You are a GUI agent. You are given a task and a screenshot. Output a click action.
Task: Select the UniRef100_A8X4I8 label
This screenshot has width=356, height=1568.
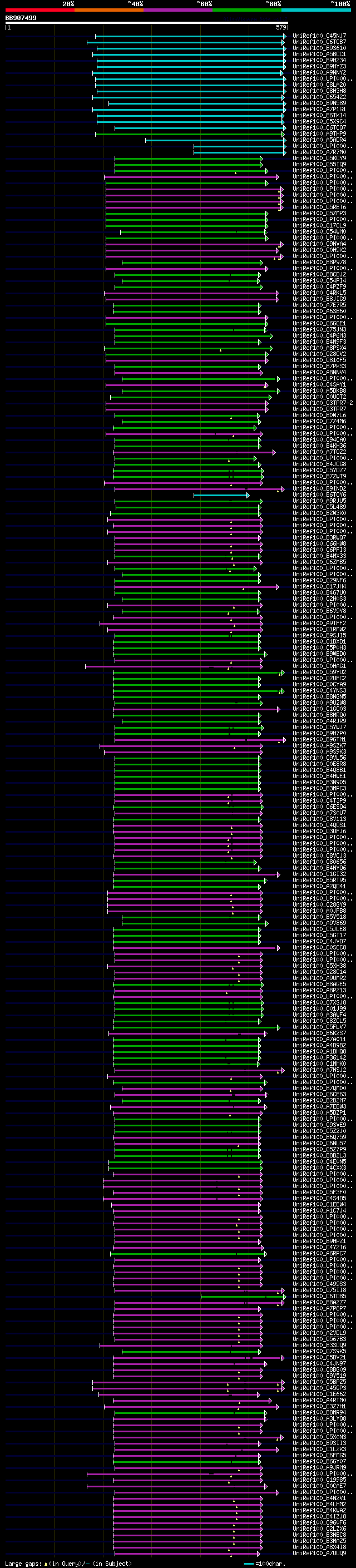tap(319, 1547)
